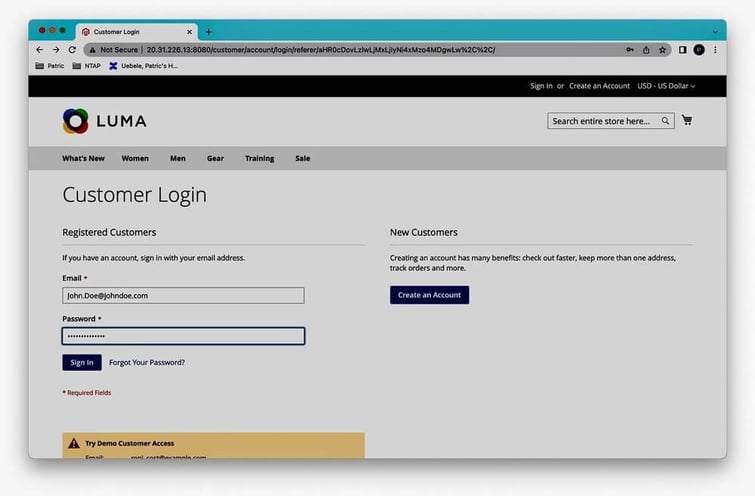The image size is (755, 496).
Task: Go back using the browser back arrow
Action: coord(40,49)
